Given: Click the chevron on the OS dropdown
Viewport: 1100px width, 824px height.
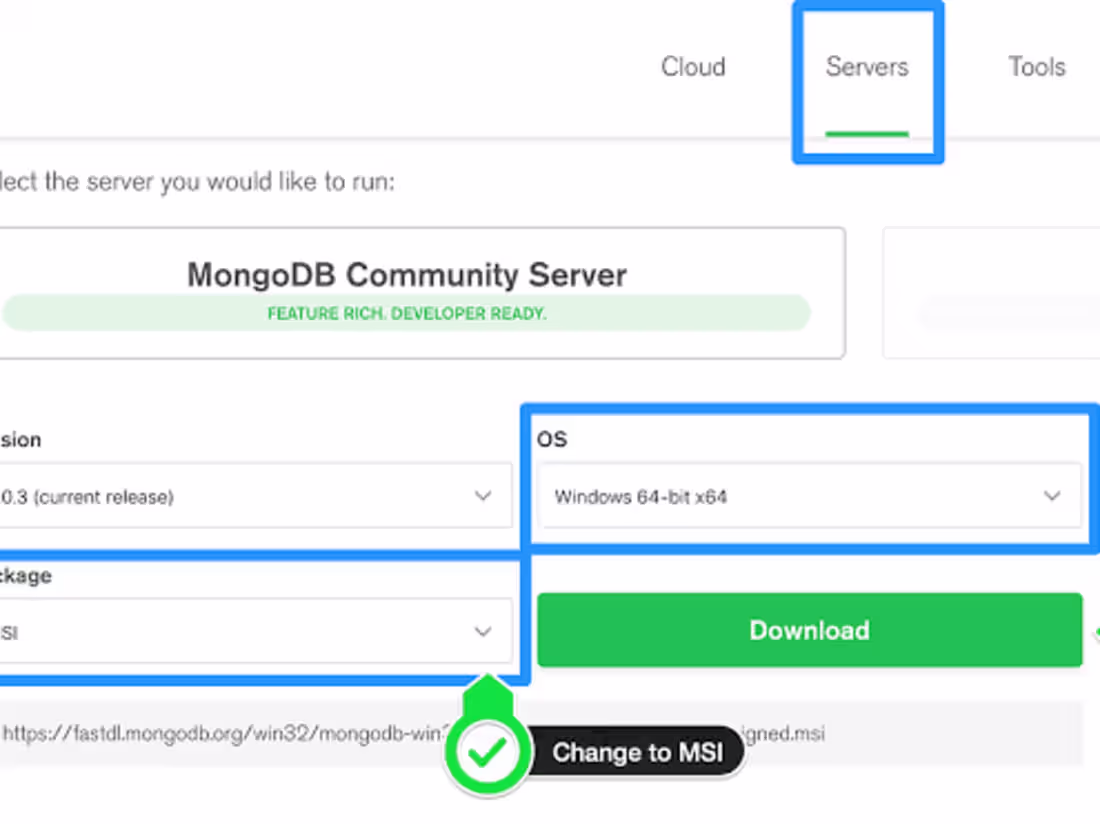Looking at the screenshot, I should pyautogui.click(x=1052, y=496).
